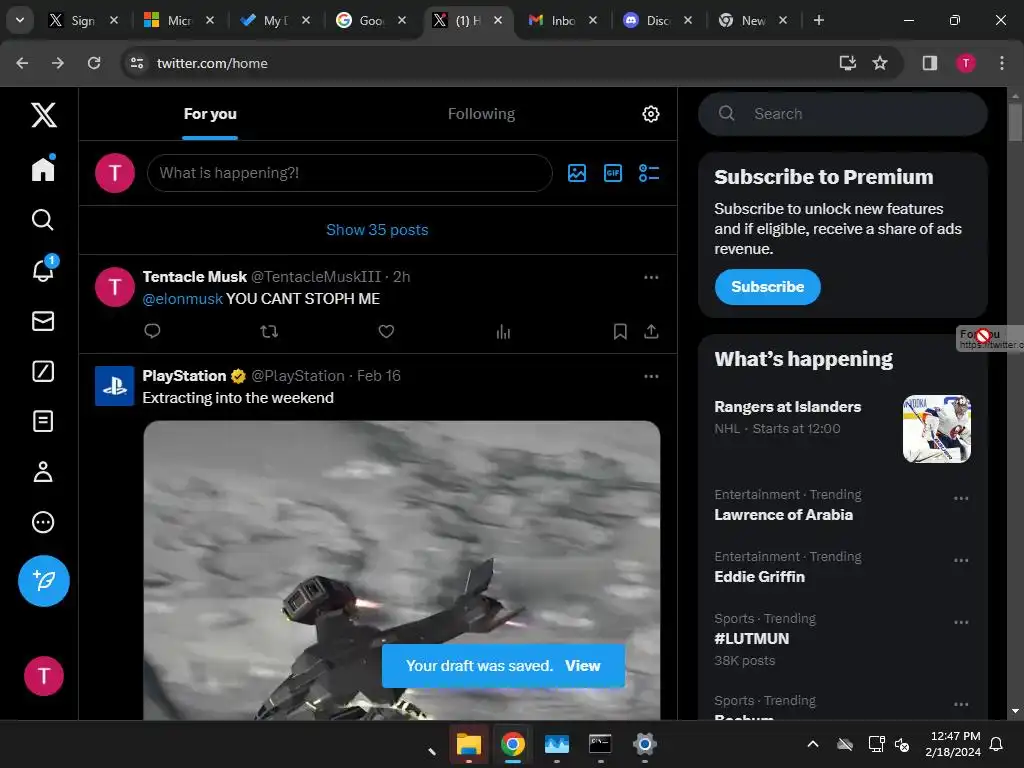Toggle Chrome side panel
The height and width of the screenshot is (768, 1024).
pos(929,63)
